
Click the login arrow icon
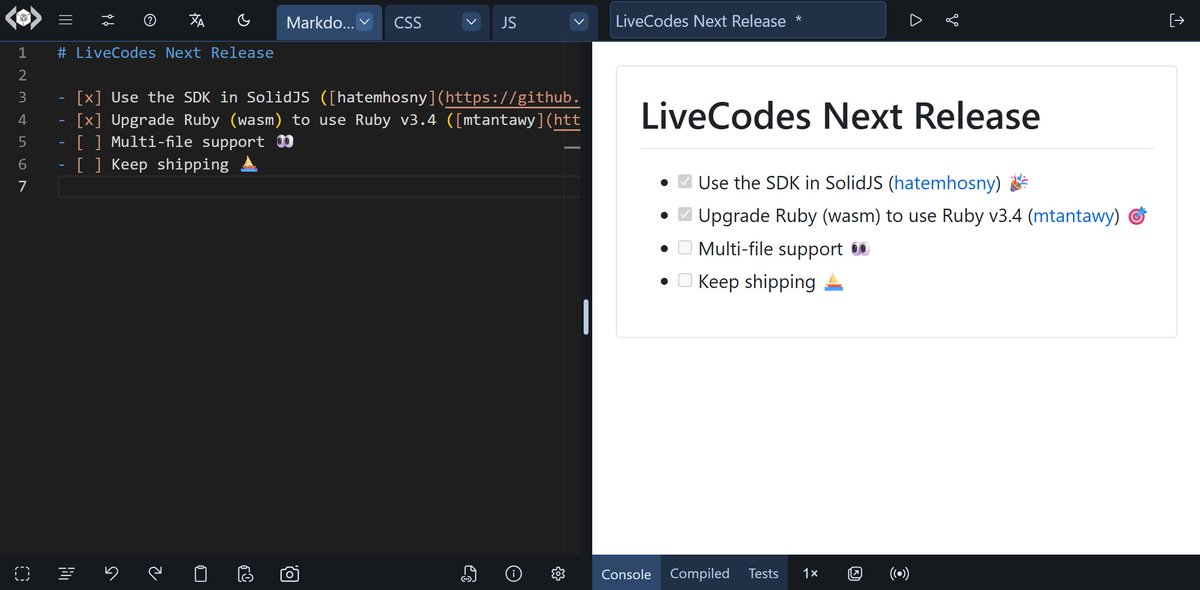click(1176, 20)
